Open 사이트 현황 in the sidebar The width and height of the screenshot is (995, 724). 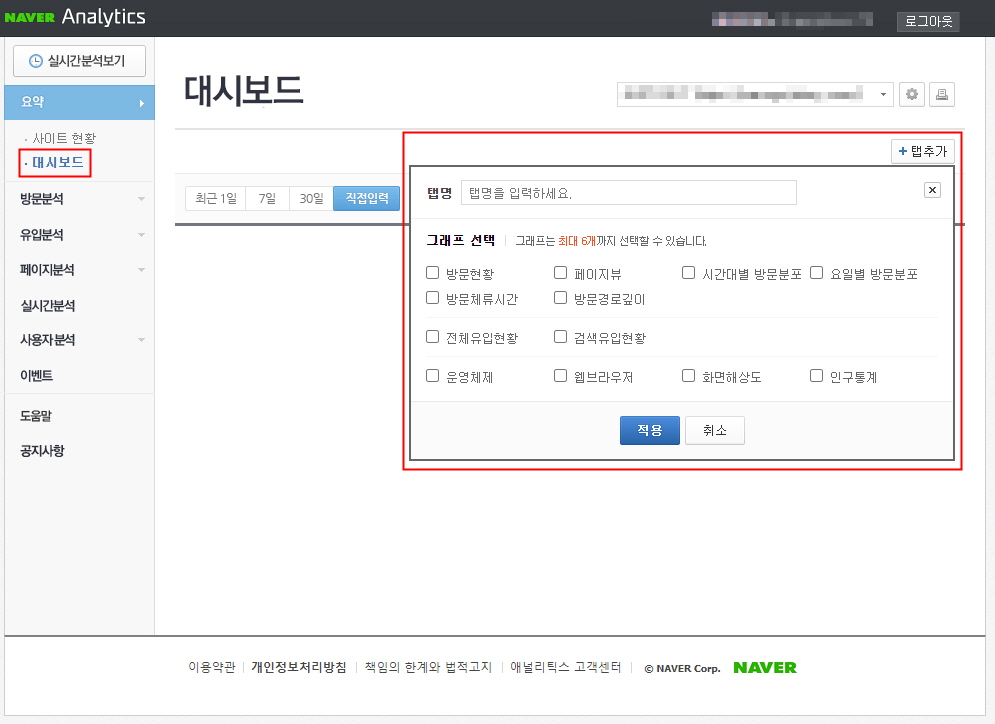60,138
